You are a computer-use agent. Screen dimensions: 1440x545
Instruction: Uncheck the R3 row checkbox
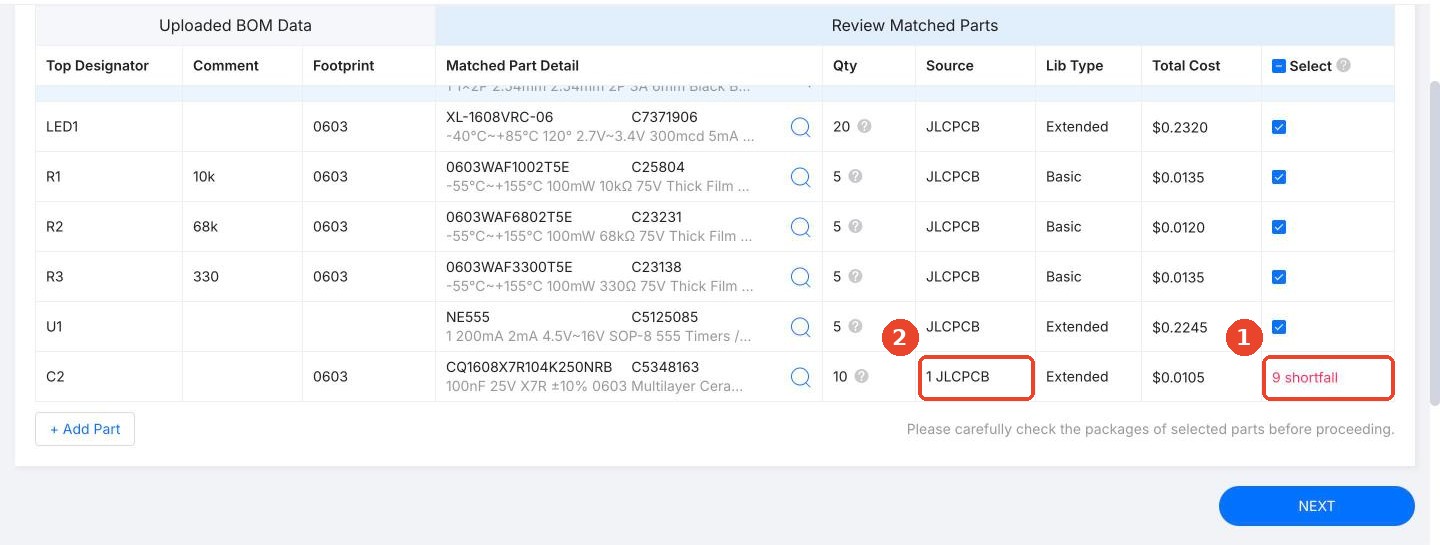tap(1278, 277)
